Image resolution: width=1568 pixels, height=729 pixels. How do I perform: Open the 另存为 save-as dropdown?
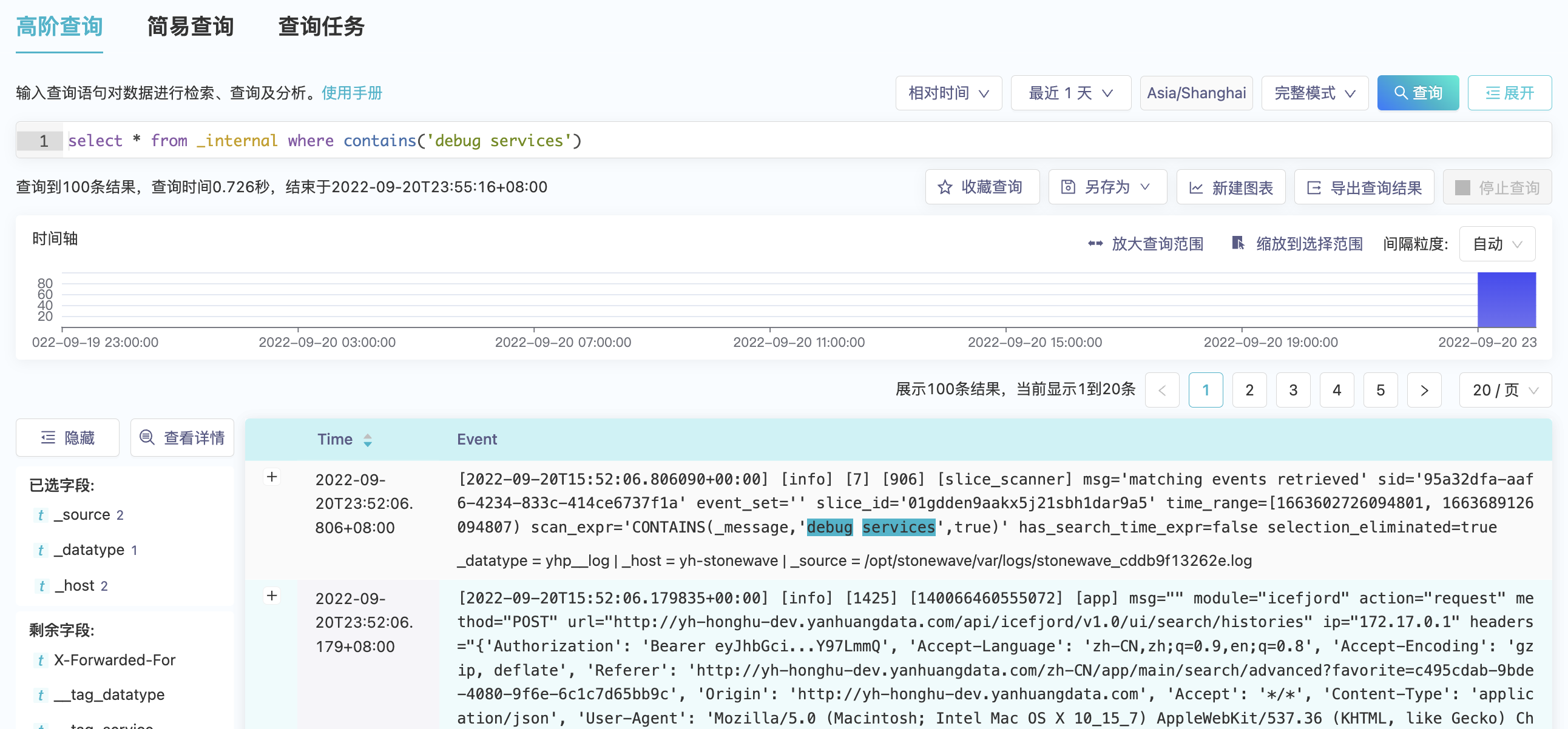tap(1107, 187)
